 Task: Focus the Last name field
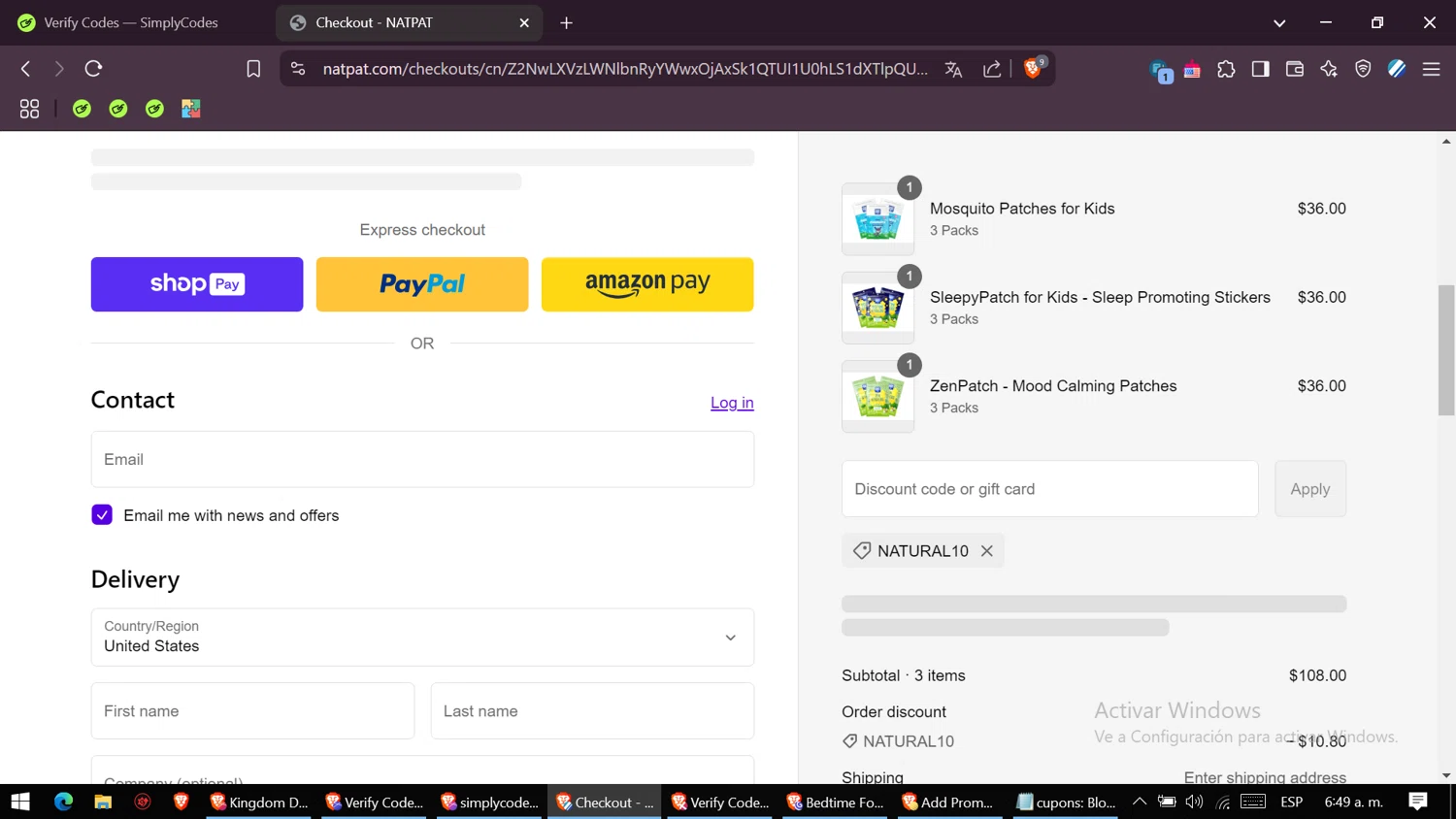592,711
